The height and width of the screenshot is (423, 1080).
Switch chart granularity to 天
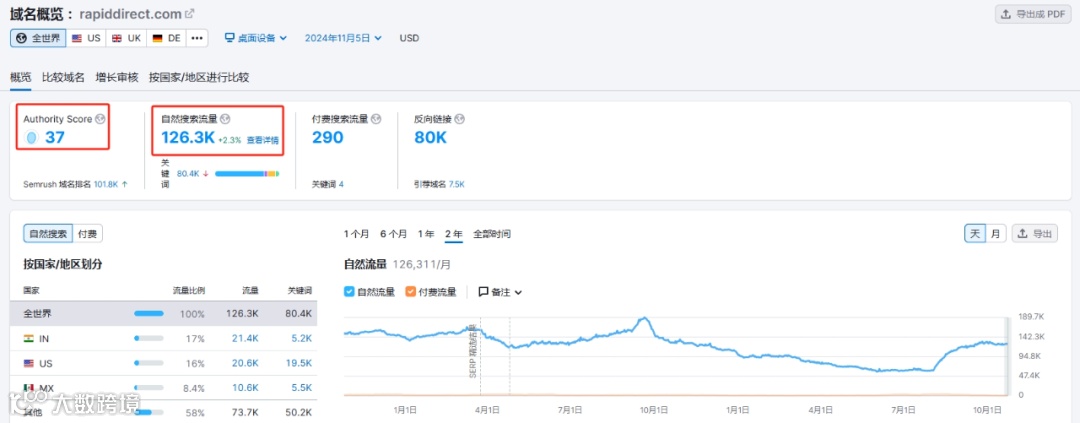pos(975,234)
